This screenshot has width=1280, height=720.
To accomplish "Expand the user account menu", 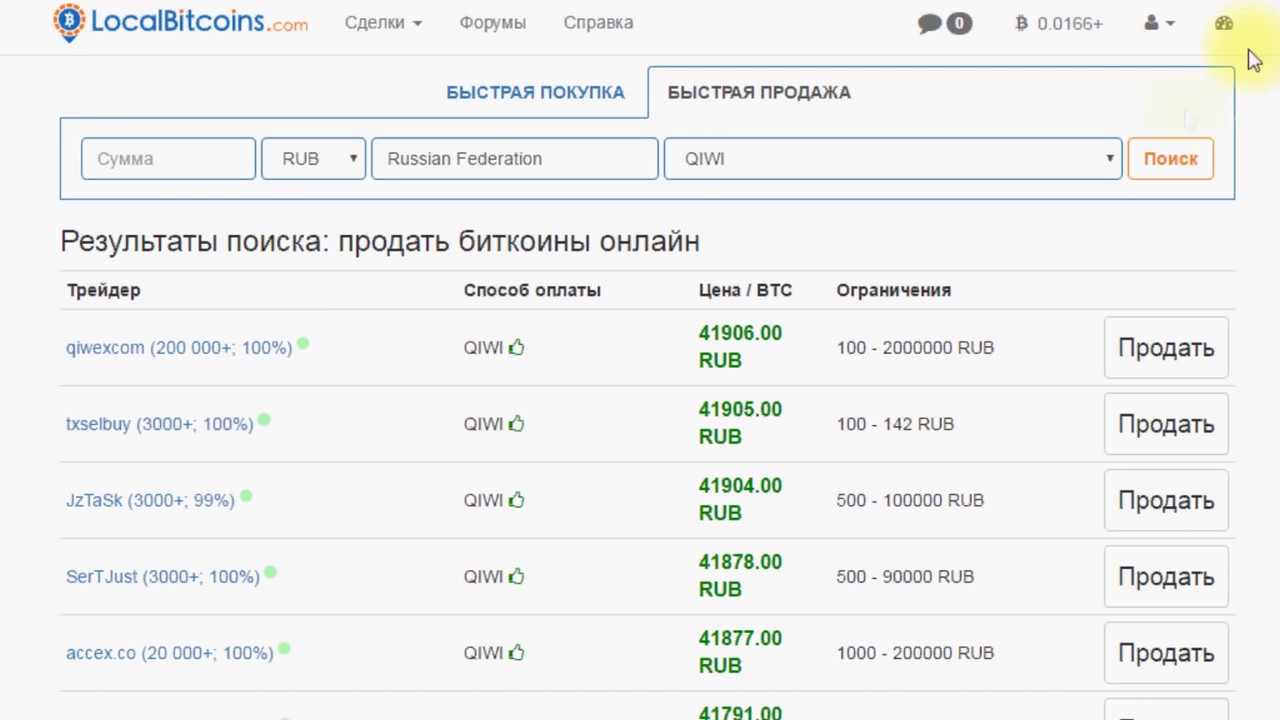I will (1159, 23).
